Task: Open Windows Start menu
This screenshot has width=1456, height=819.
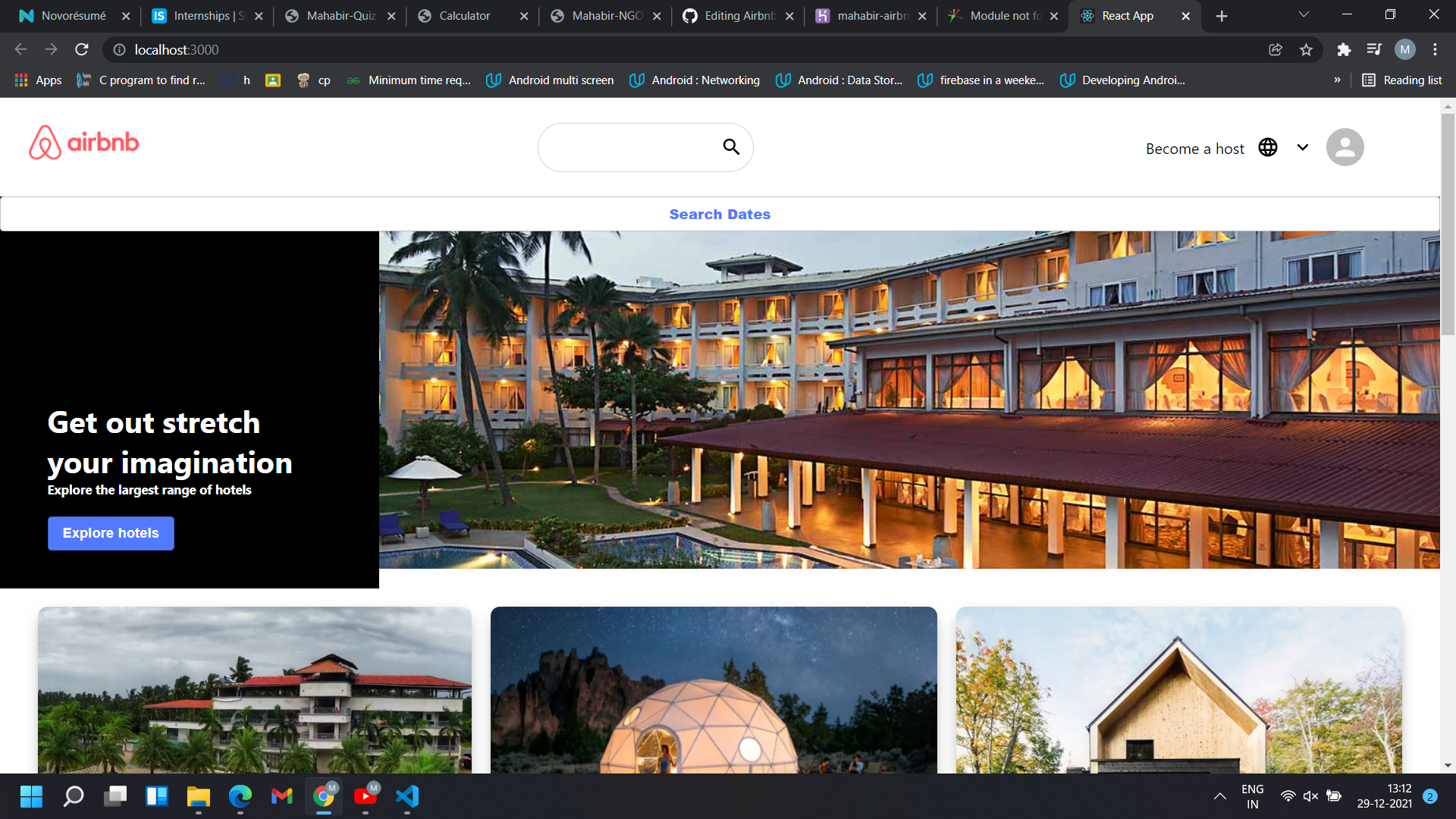Action: (31, 796)
